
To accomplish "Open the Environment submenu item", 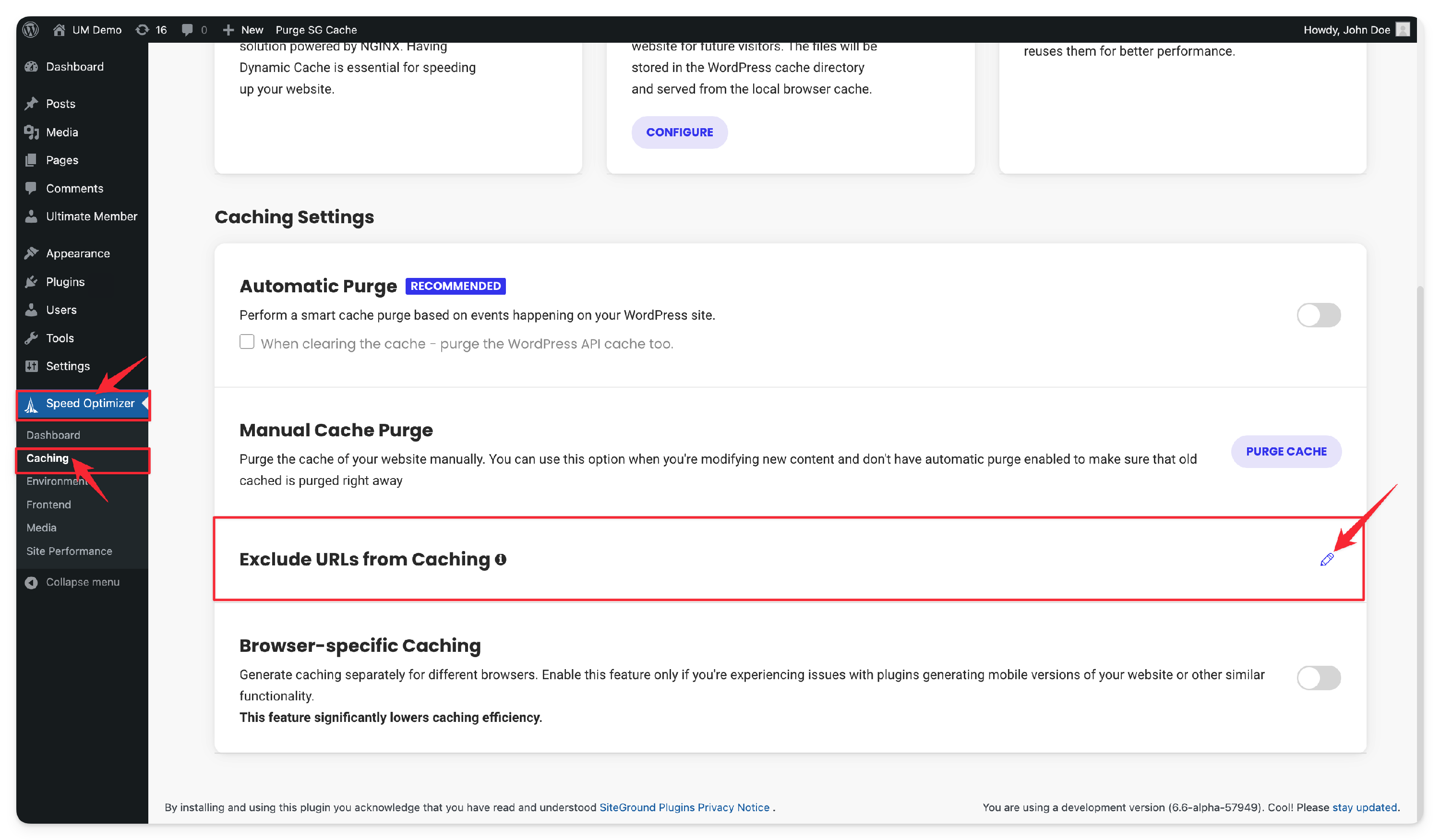I will [x=57, y=482].
